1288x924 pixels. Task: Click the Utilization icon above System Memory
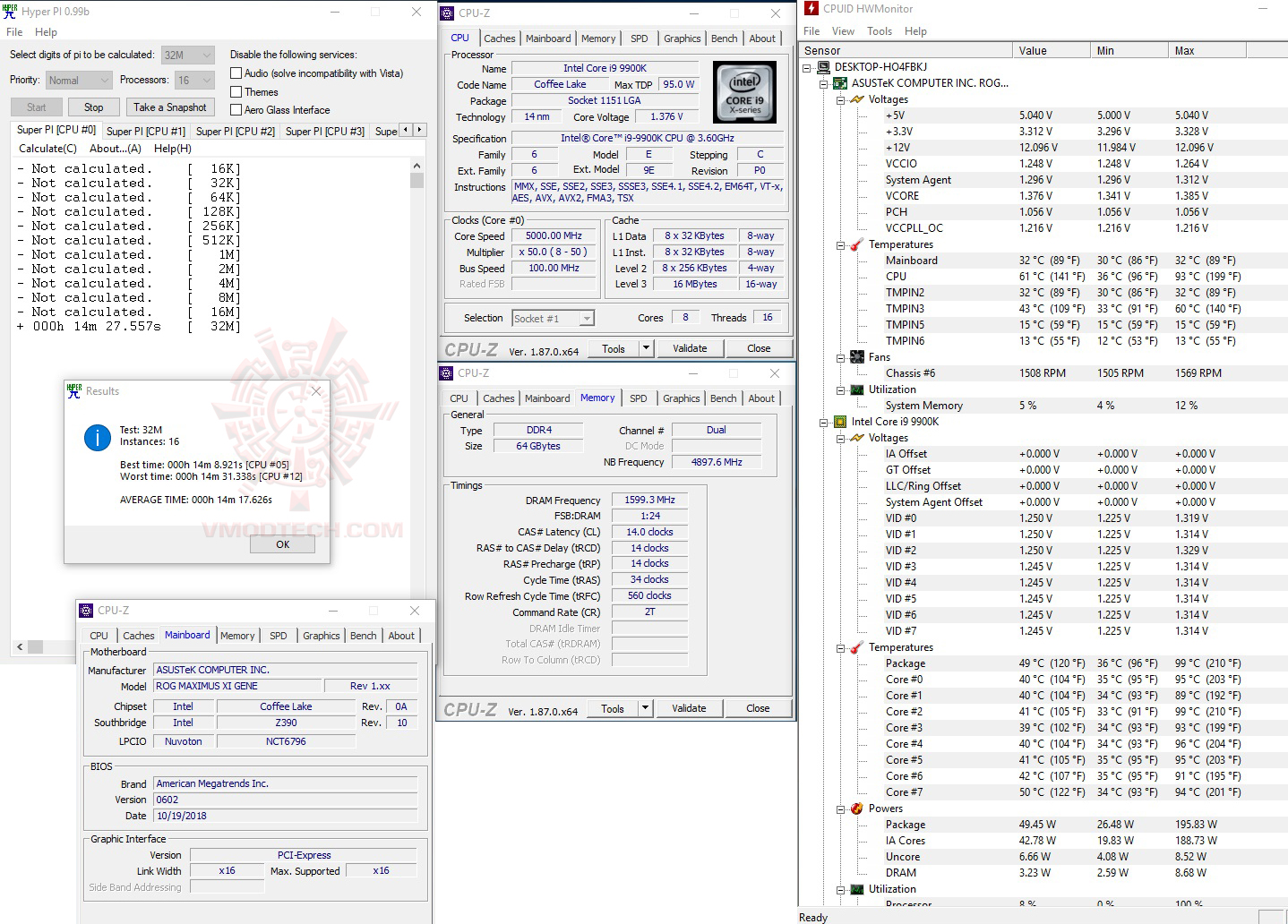coord(857,389)
